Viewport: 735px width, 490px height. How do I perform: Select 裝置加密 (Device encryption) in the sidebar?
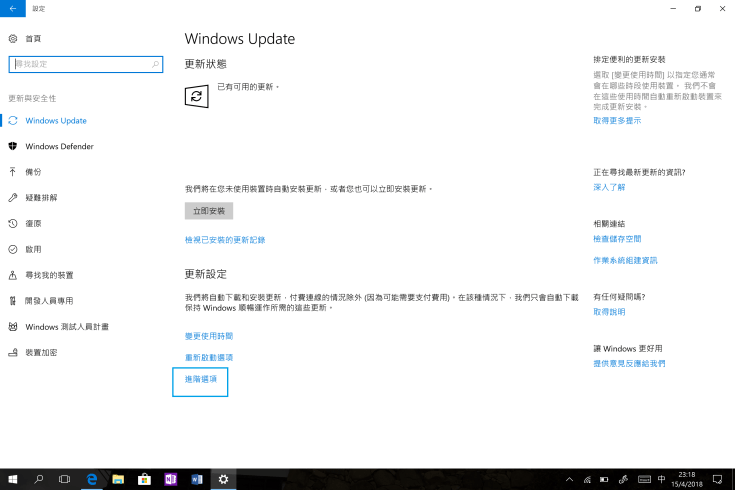click(x=41, y=352)
